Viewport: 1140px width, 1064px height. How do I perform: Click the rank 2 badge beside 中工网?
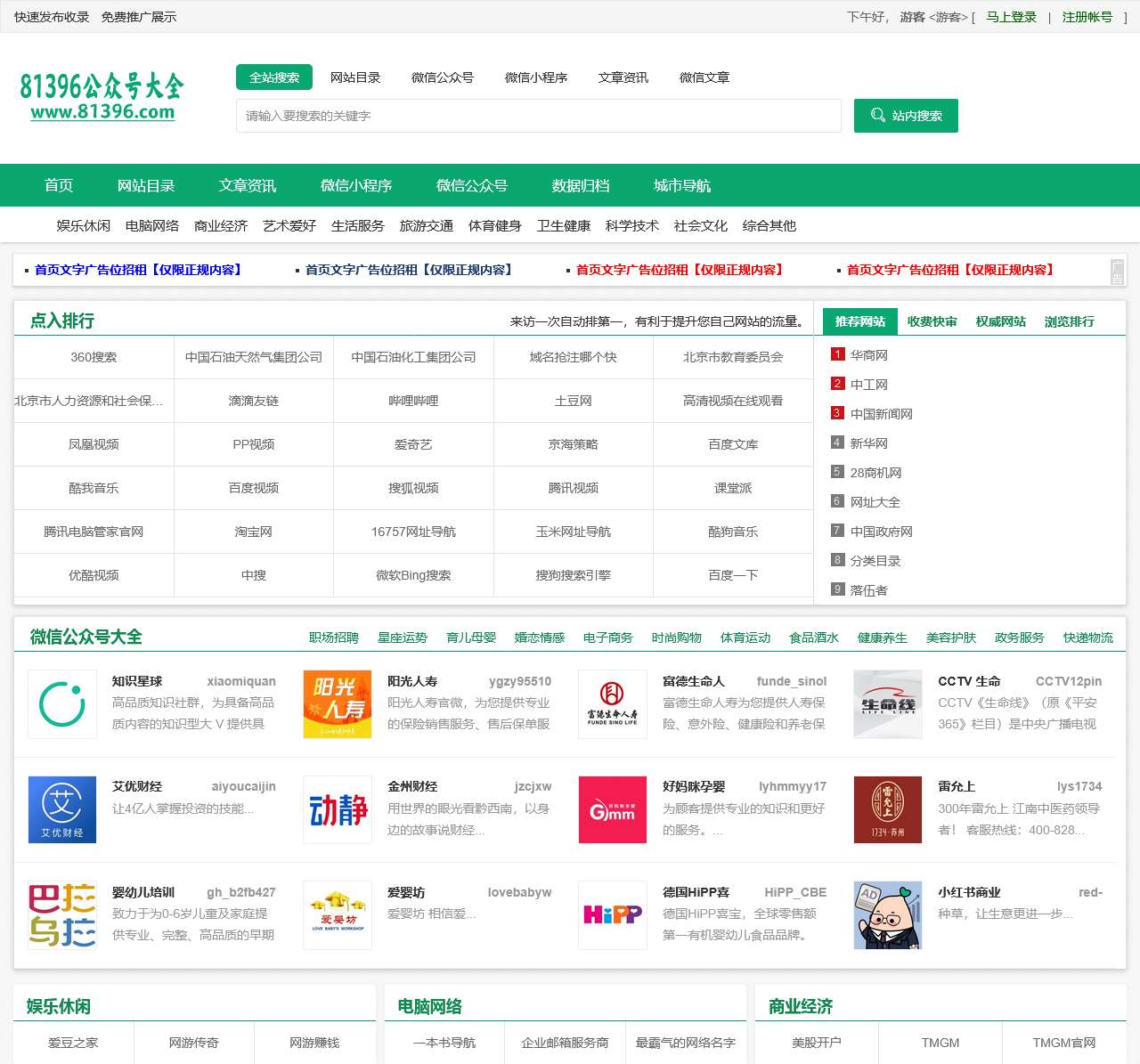click(837, 384)
